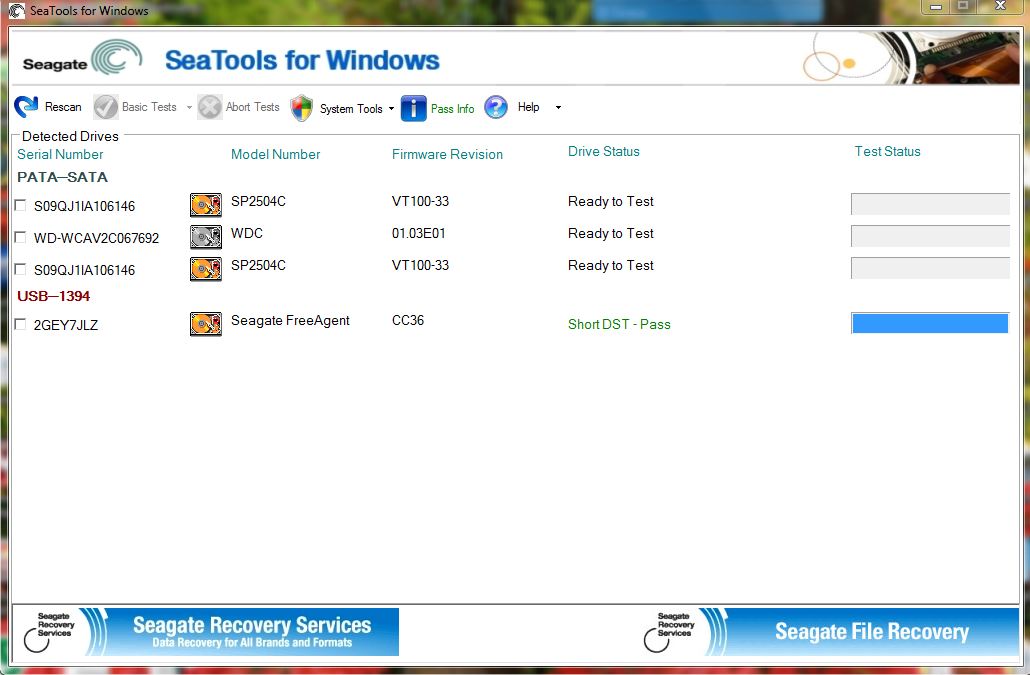Click the 2GEY7JLZ serial number
Image resolution: width=1030 pixels, height=675 pixels.
click(66, 326)
